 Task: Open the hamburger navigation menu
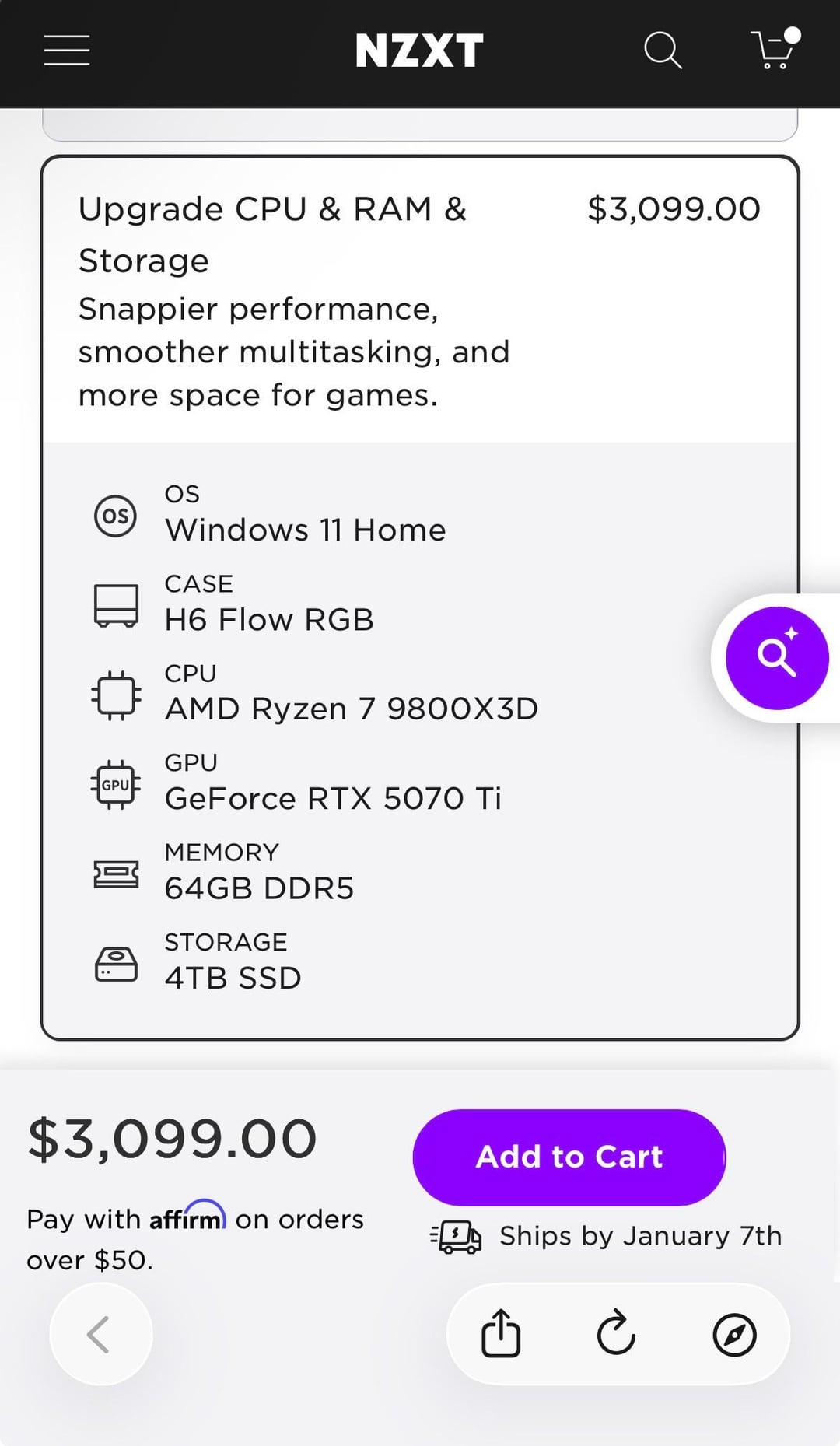tap(67, 51)
